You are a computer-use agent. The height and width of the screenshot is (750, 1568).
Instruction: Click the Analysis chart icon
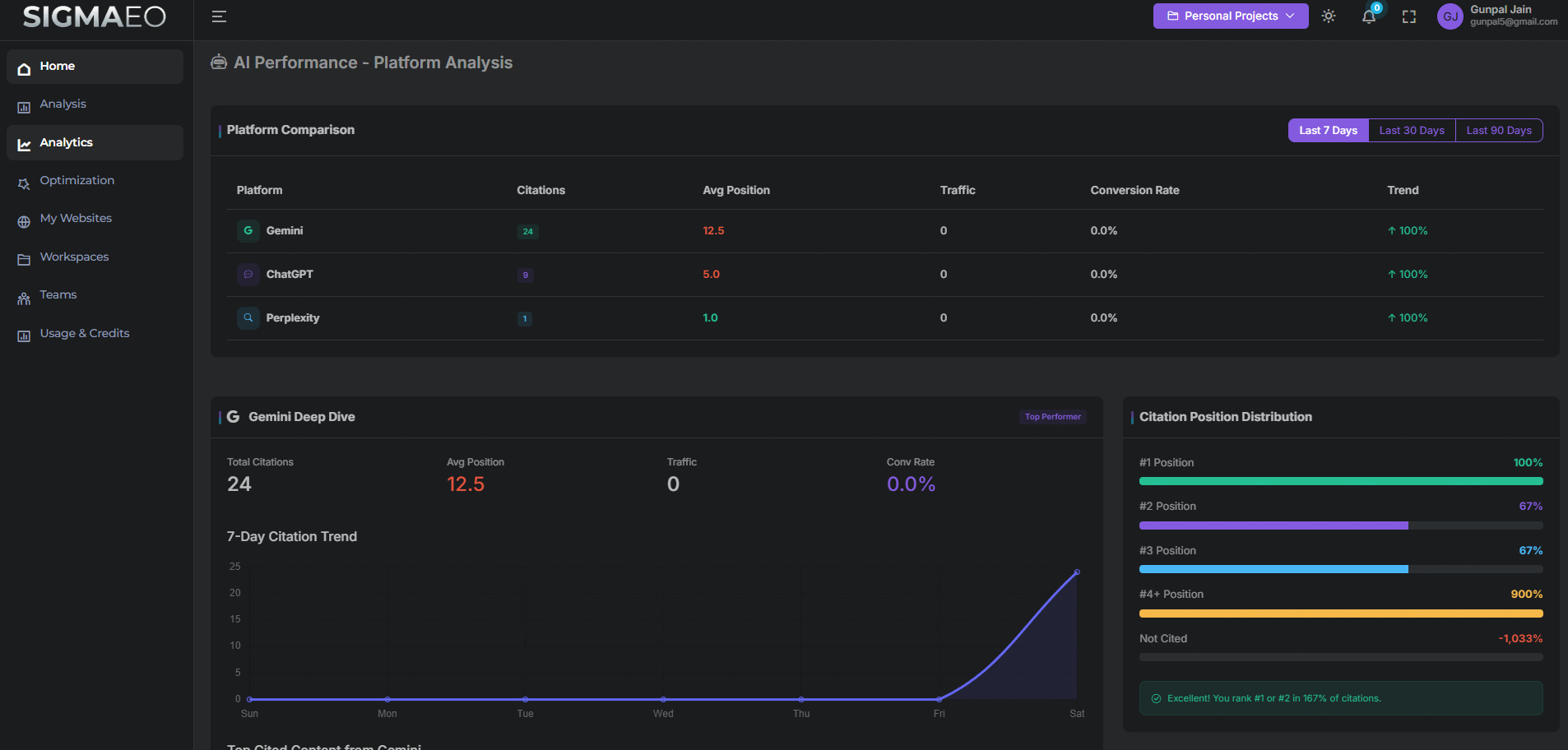tap(24, 107)
